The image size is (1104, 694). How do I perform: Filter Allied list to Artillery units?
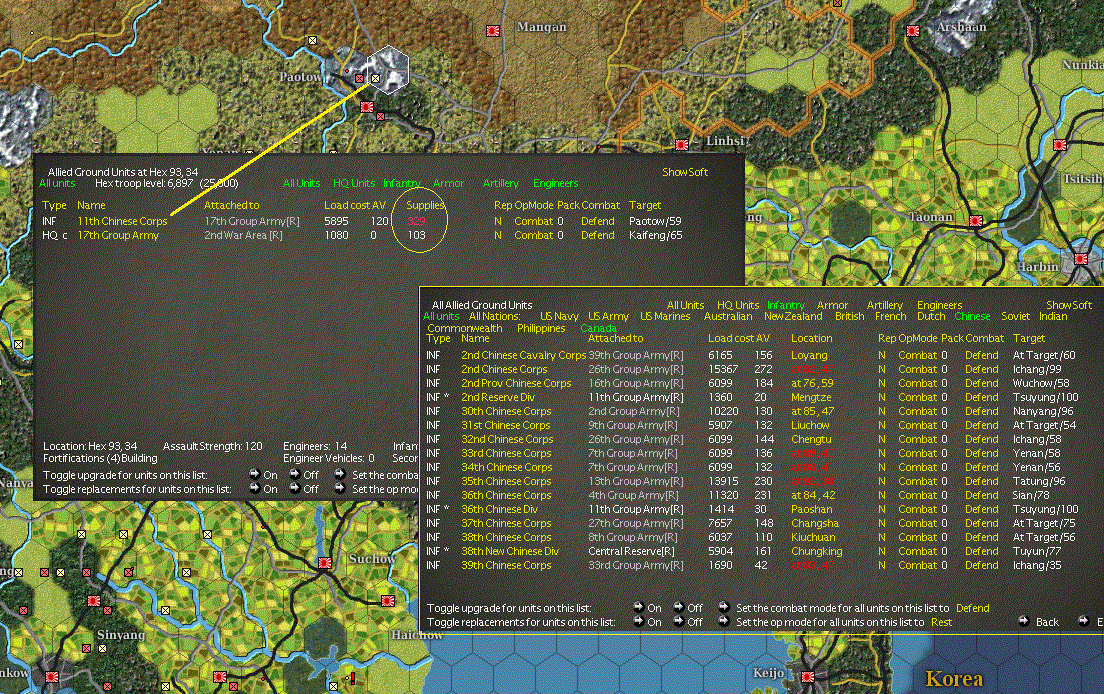pos(884,305)
